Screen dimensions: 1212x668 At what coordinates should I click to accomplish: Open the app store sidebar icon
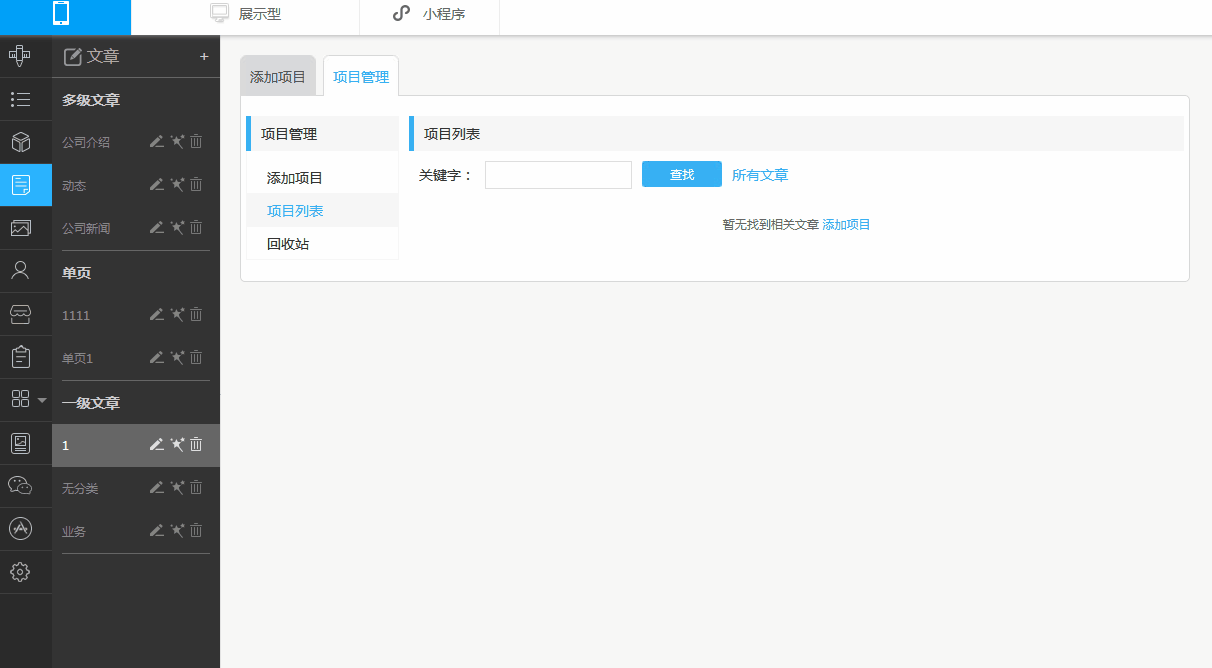coord(20,528)
